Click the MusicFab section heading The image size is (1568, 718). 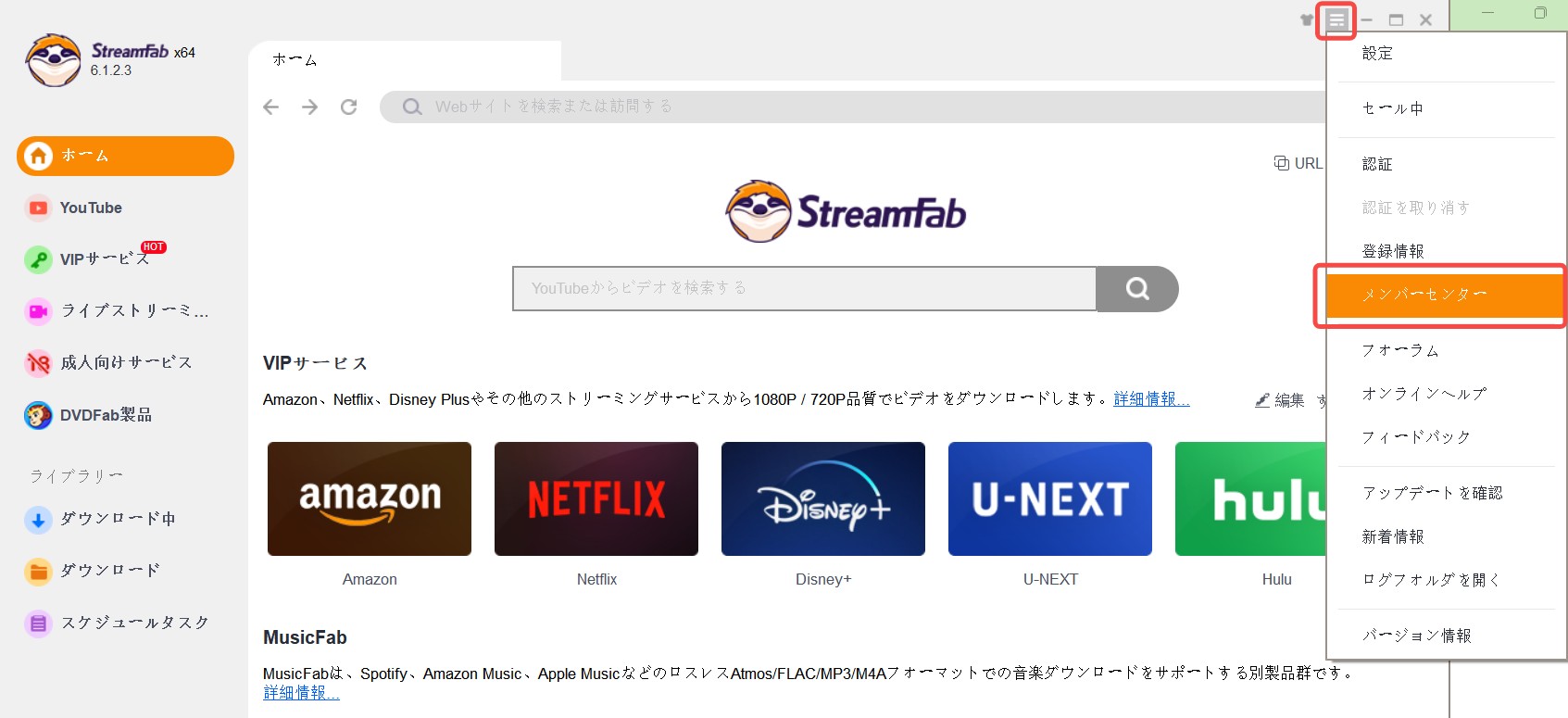(305, 637)
